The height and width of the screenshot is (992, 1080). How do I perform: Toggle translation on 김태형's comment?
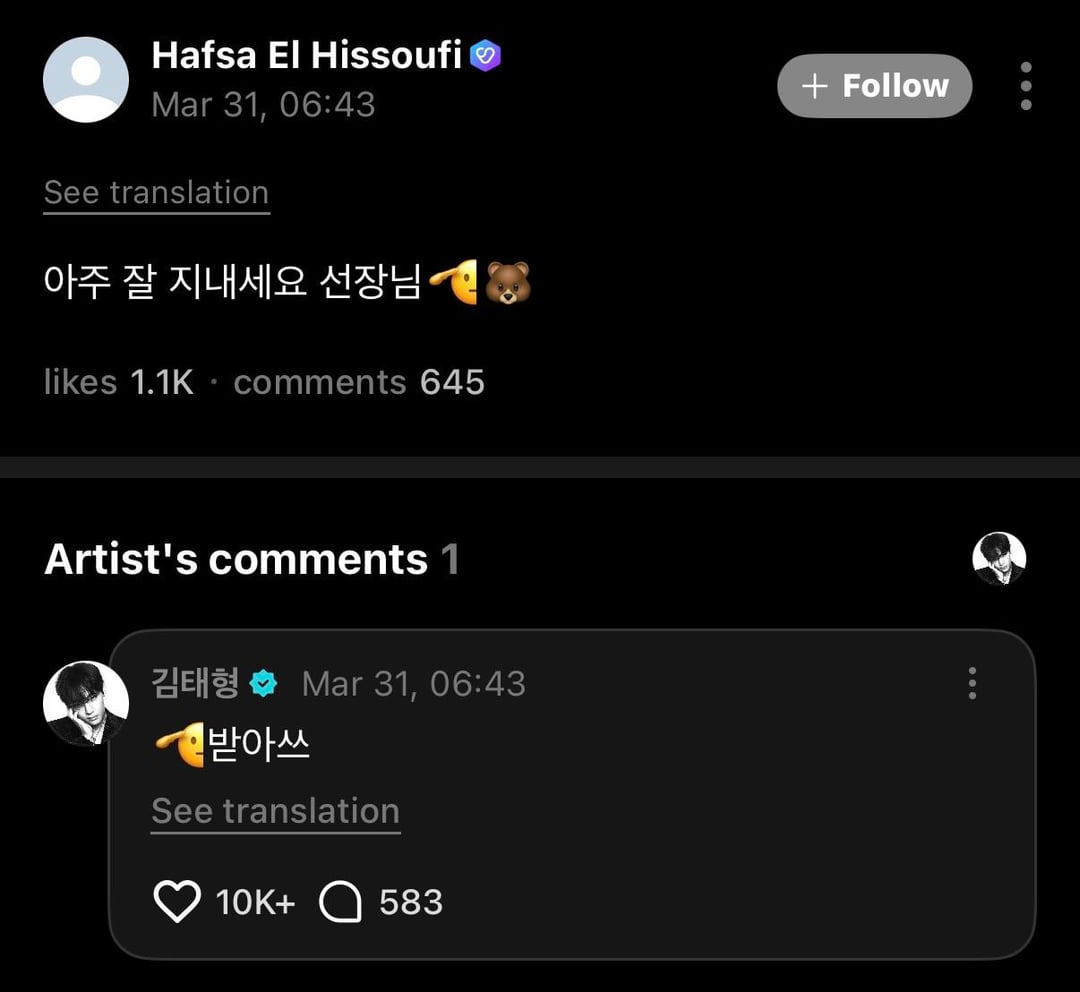[274, 811]
